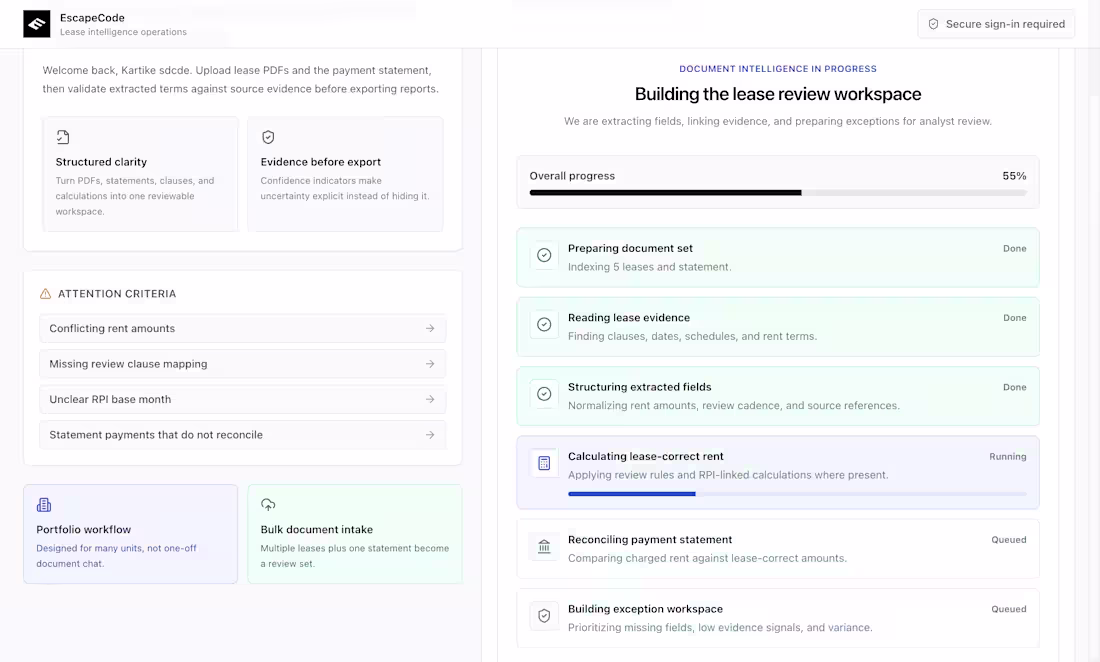Click Done status on Preparing document set
Viewport: 1100px width, 662px height.
click(x=1014, y=248)
